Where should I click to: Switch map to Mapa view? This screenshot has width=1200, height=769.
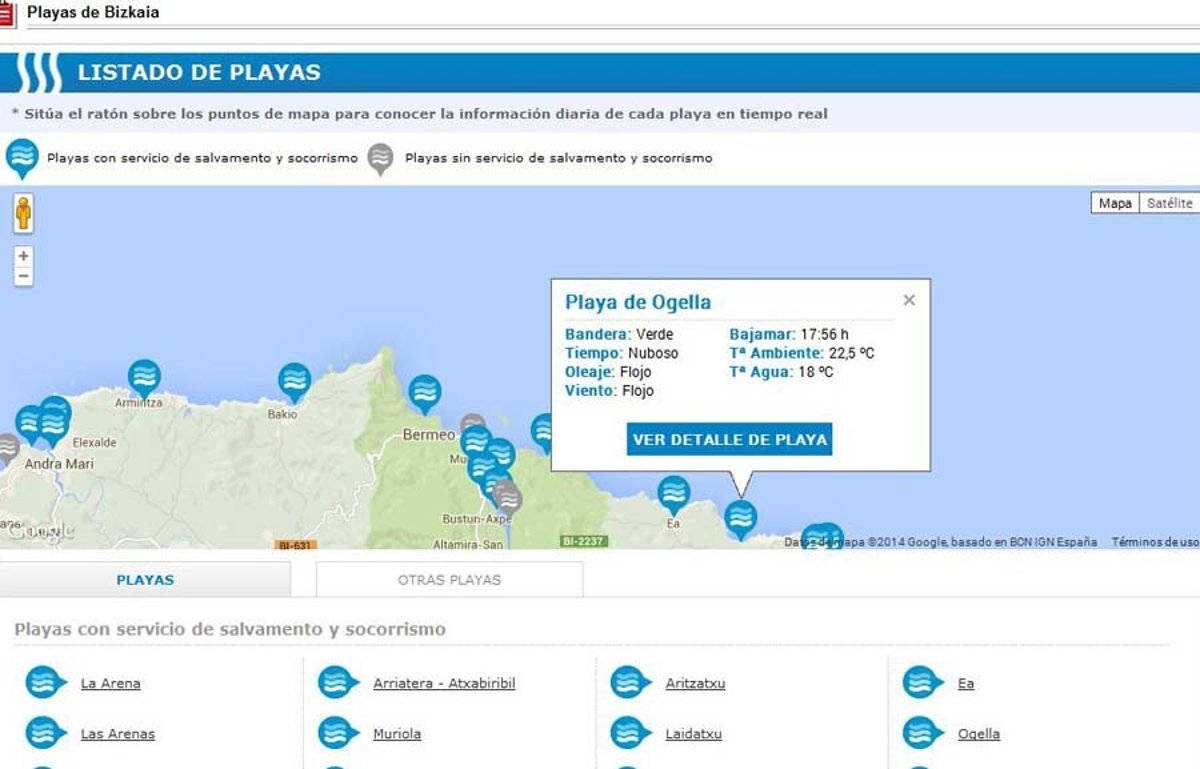(1115, 203)
